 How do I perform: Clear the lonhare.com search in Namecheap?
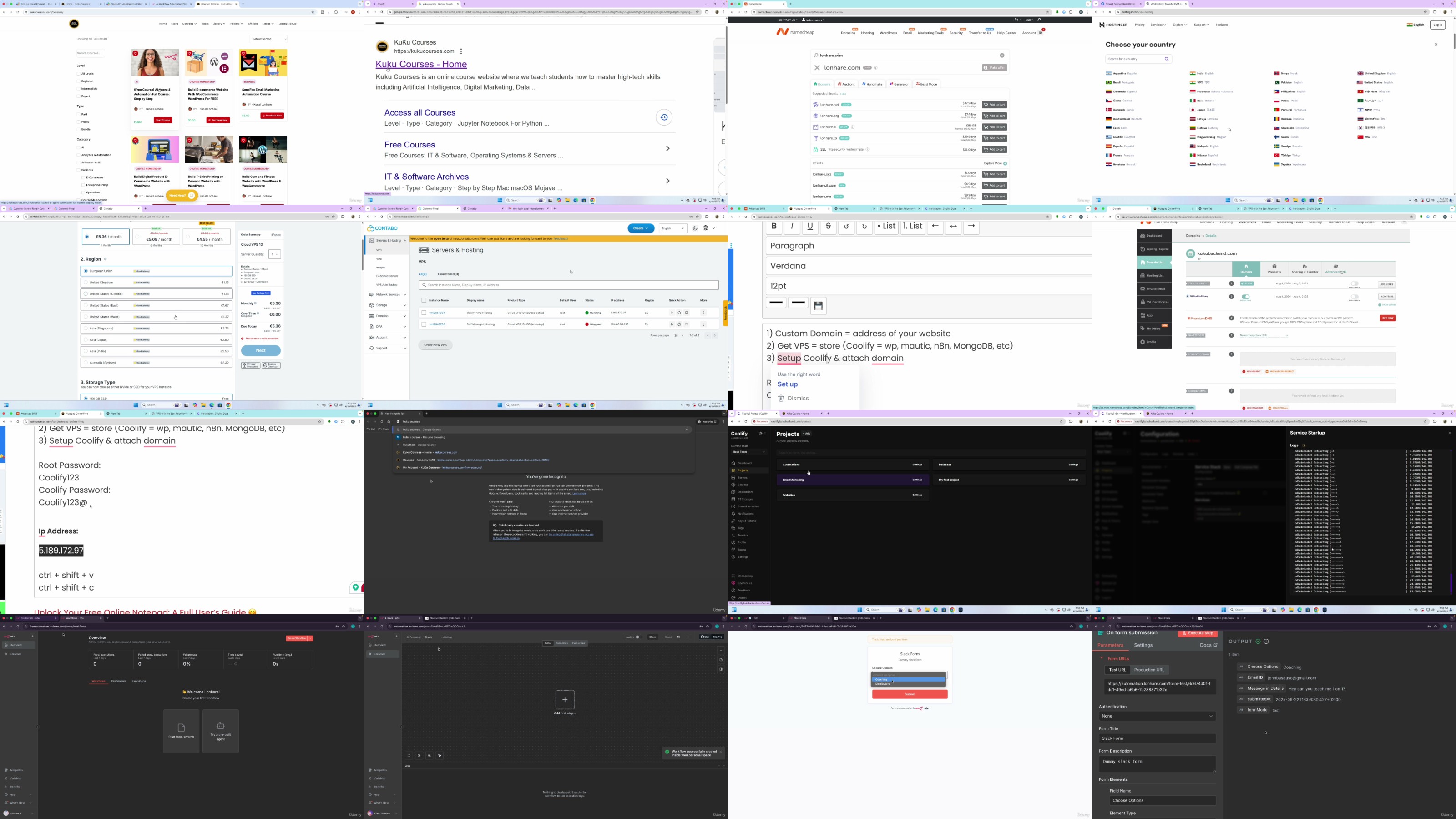(1002, 56)
